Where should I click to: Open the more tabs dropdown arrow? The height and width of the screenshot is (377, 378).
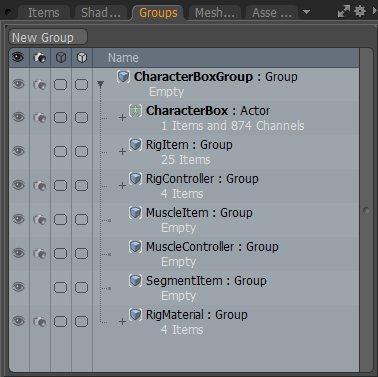pos(306,12)
